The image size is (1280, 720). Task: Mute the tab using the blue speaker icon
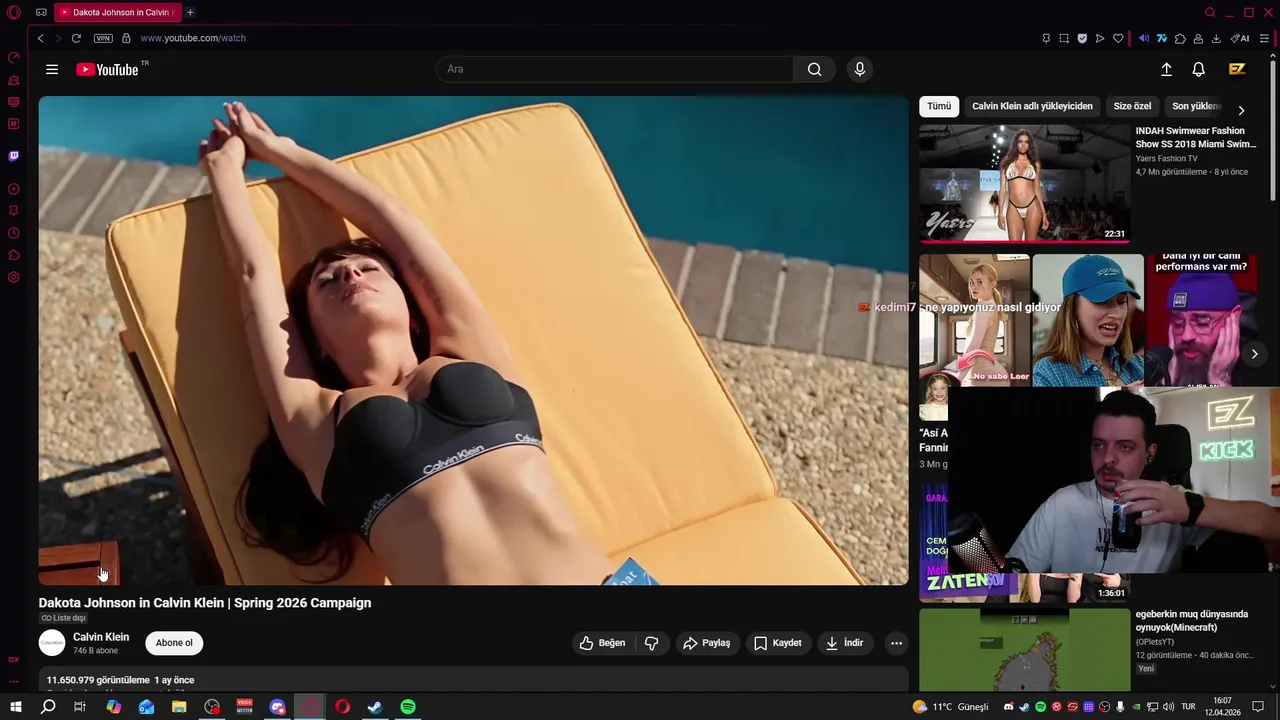[x=1144, y=38]
